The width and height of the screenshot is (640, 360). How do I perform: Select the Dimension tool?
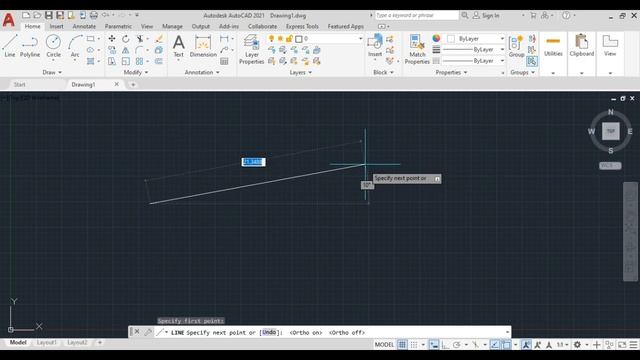pos(203,46)
